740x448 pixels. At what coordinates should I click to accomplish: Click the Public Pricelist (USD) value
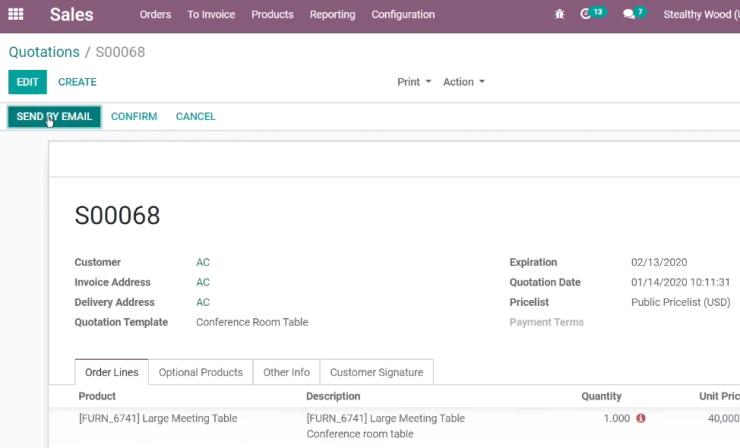681,302
